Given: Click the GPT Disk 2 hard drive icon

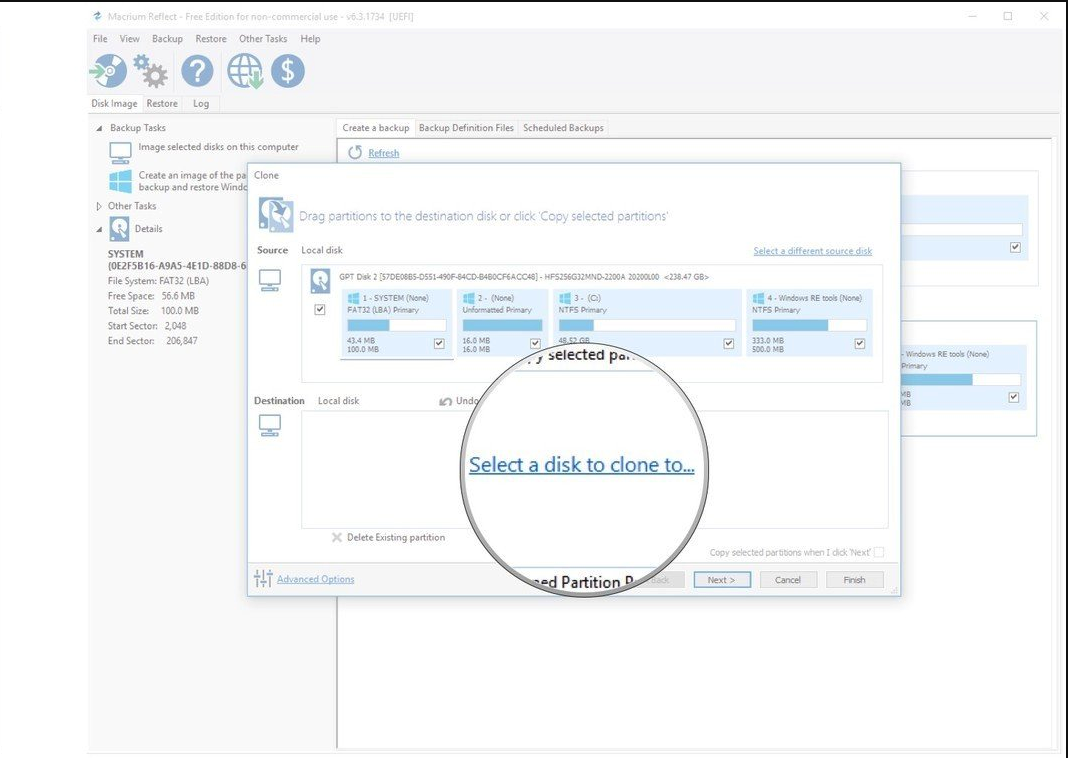Looking at the screenshot, I should [320, 281].
